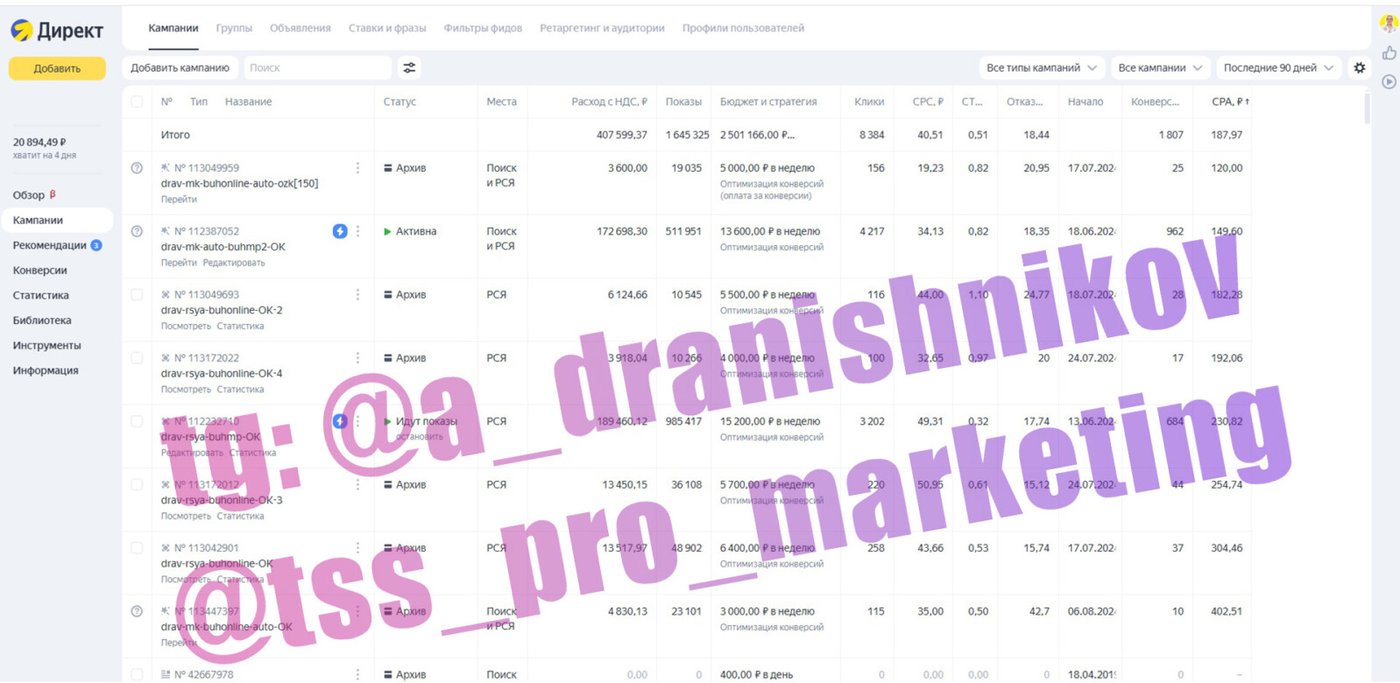The image size is (1400, 683).
Task: Check the box for drav-rsya-buhmp-OK
Action: tap(137, 421)
